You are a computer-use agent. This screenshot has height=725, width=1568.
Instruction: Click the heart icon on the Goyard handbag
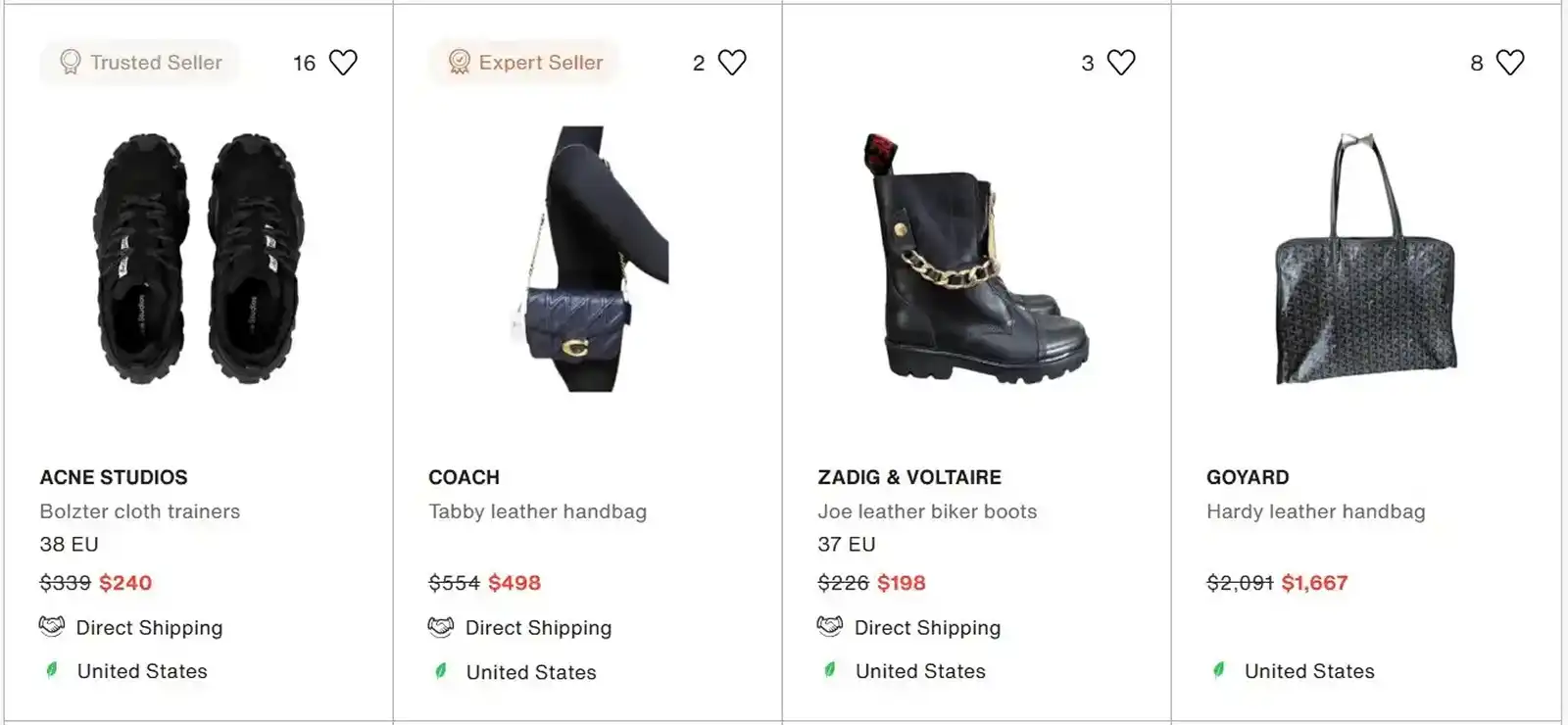point(1509,62)
